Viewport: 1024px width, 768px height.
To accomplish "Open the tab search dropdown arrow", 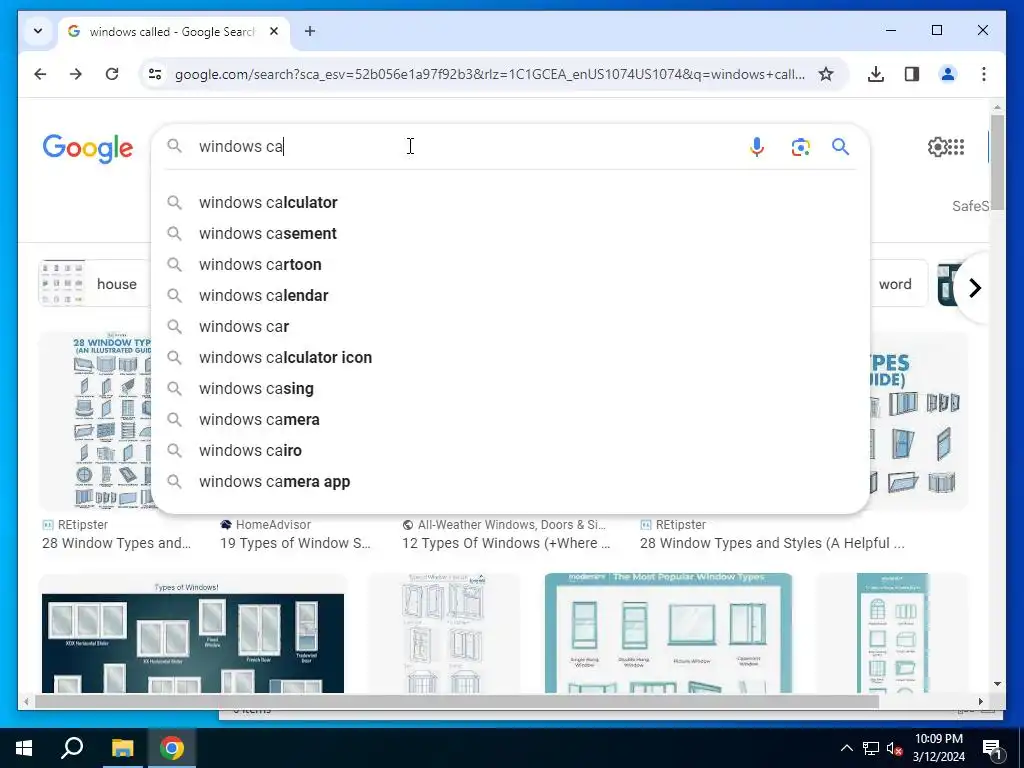I will [38, 31].
